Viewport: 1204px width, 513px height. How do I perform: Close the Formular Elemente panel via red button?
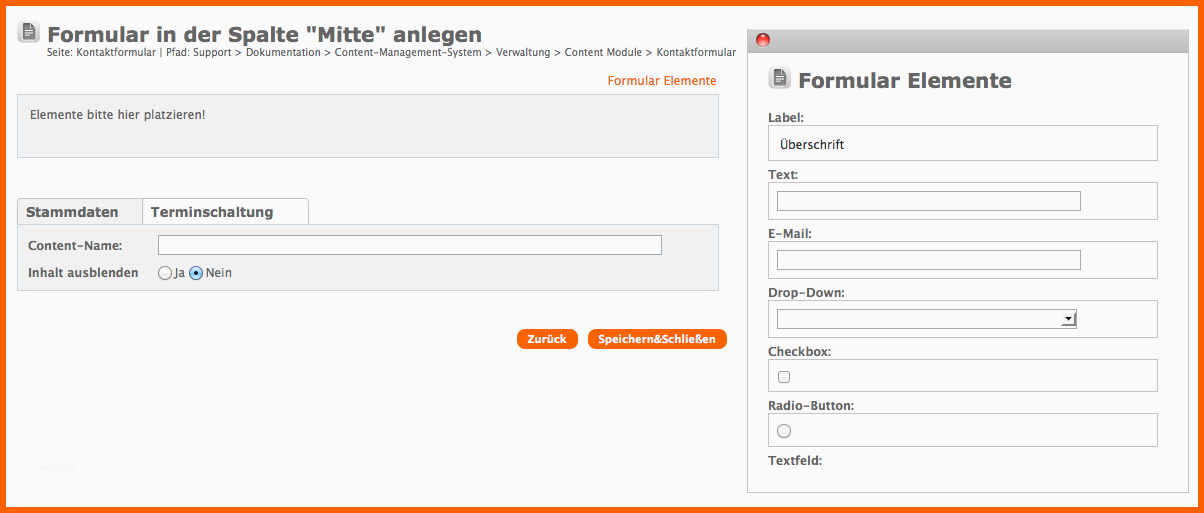pos(762,40)
